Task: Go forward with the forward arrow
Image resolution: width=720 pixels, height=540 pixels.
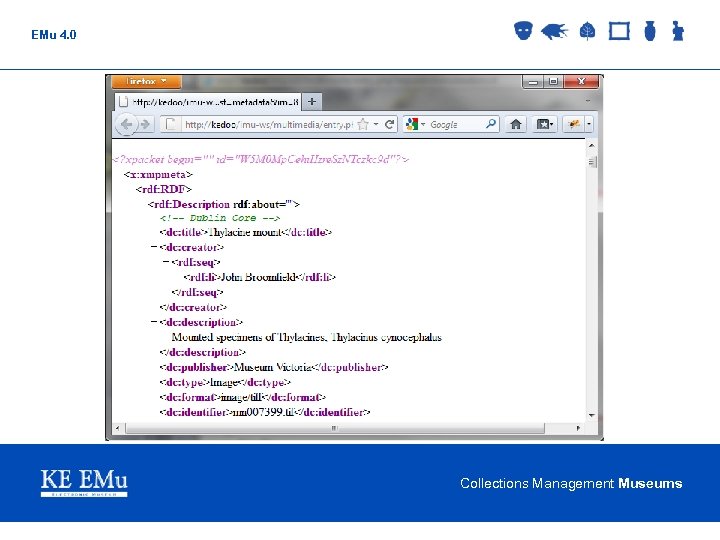Action: (x=145, y=124)
